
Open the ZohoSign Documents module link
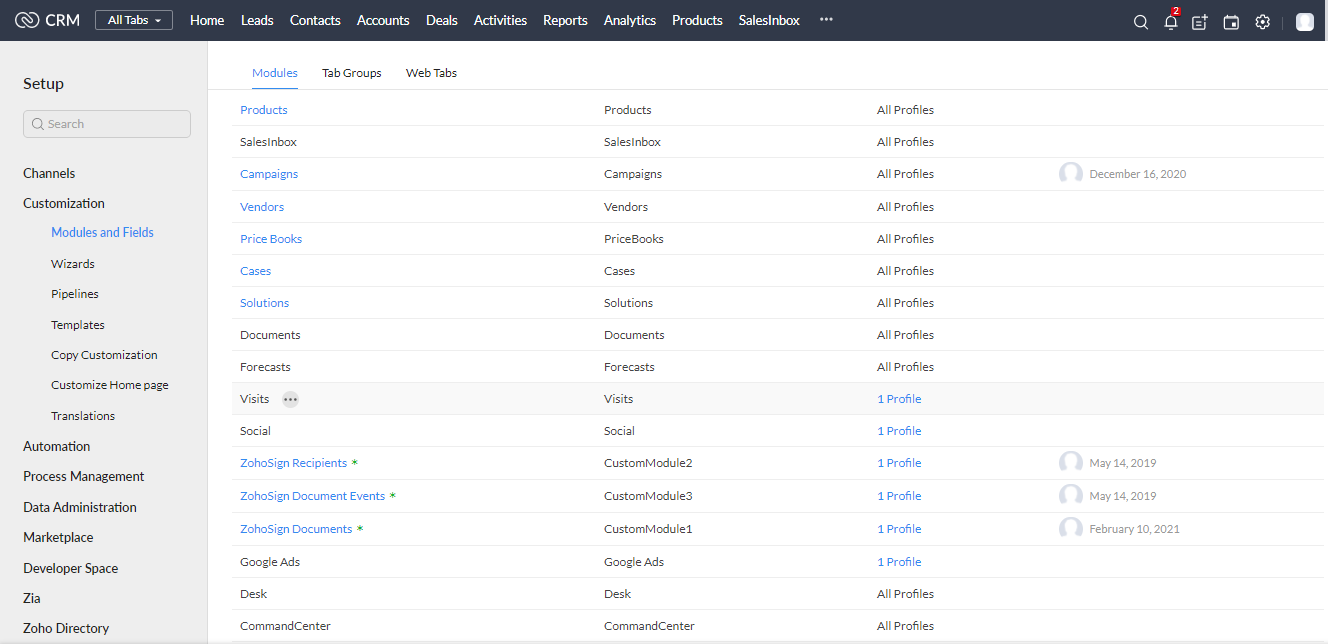click(296, 529)
